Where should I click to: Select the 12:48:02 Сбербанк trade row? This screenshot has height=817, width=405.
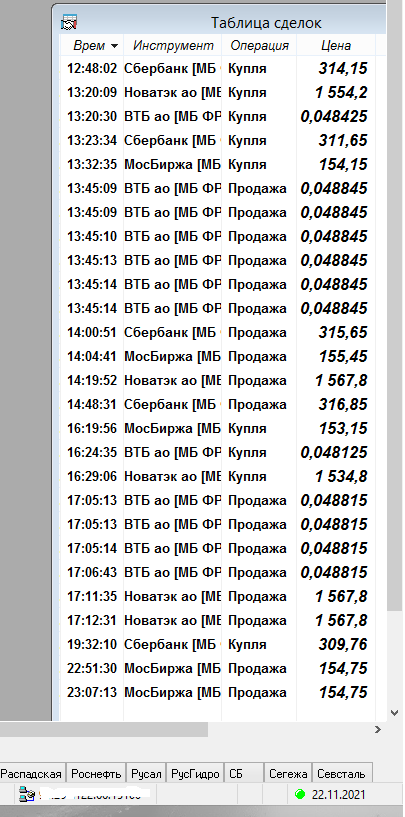pyautogui.click(x=218, y=68)
